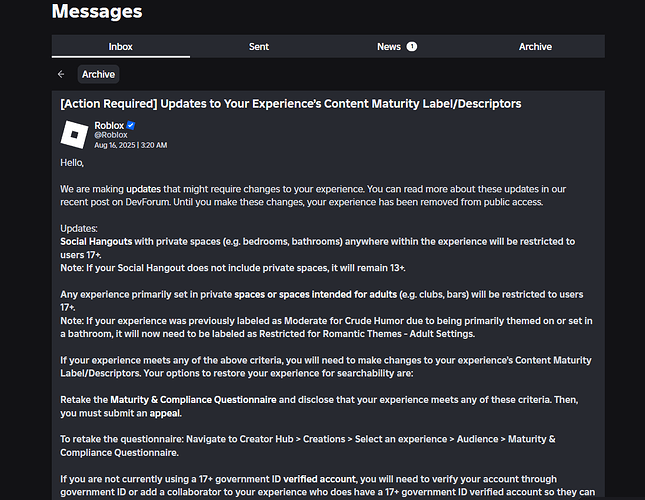This screenshot has height=500, width=645.
Task: Click the blue verified badge beside Roblox
Action: click(131, 125)
